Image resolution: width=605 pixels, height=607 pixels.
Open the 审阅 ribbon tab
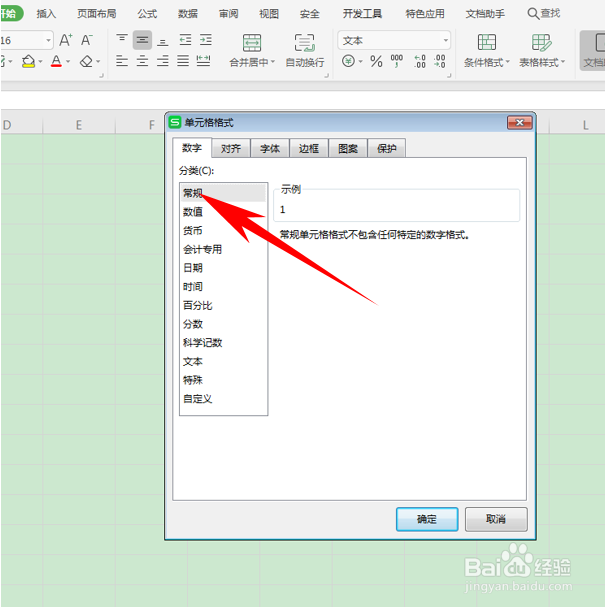[x=228, y=14]
